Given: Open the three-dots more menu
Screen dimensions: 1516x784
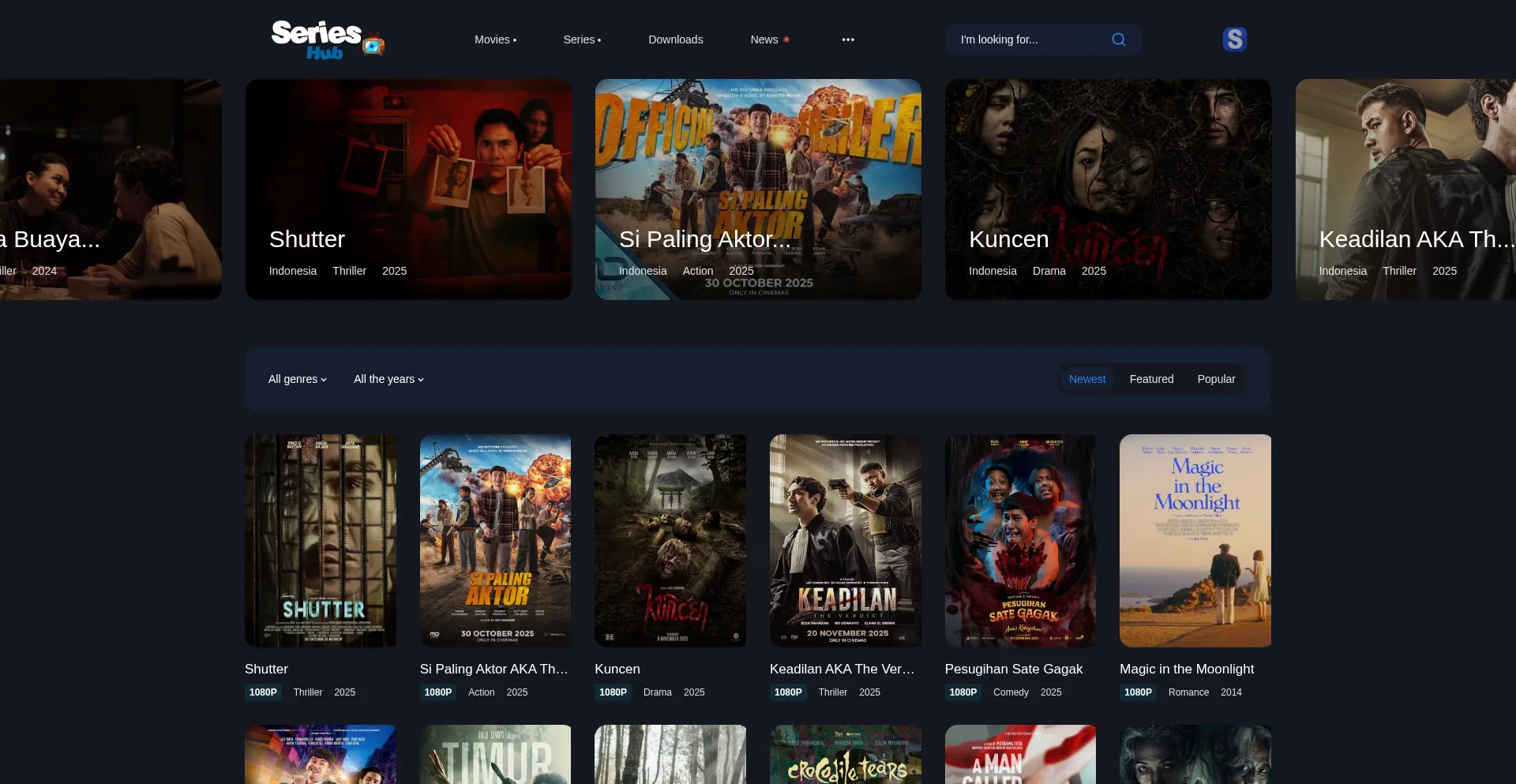Looking at the screenshot, I should coord(848,39).
